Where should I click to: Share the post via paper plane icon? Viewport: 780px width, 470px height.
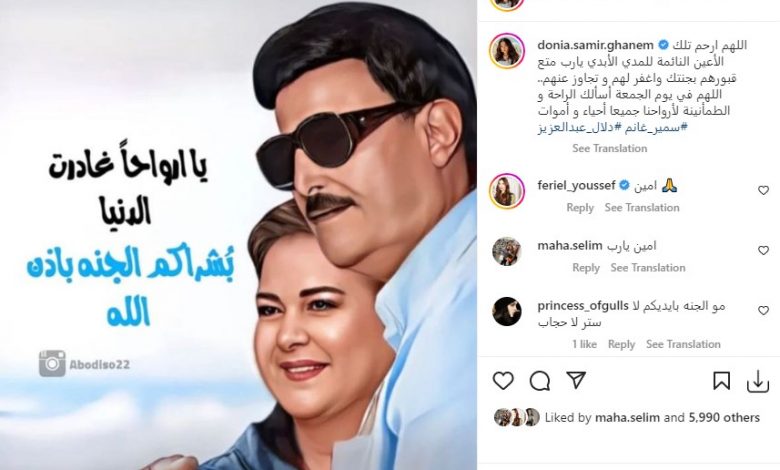[576, 380]
